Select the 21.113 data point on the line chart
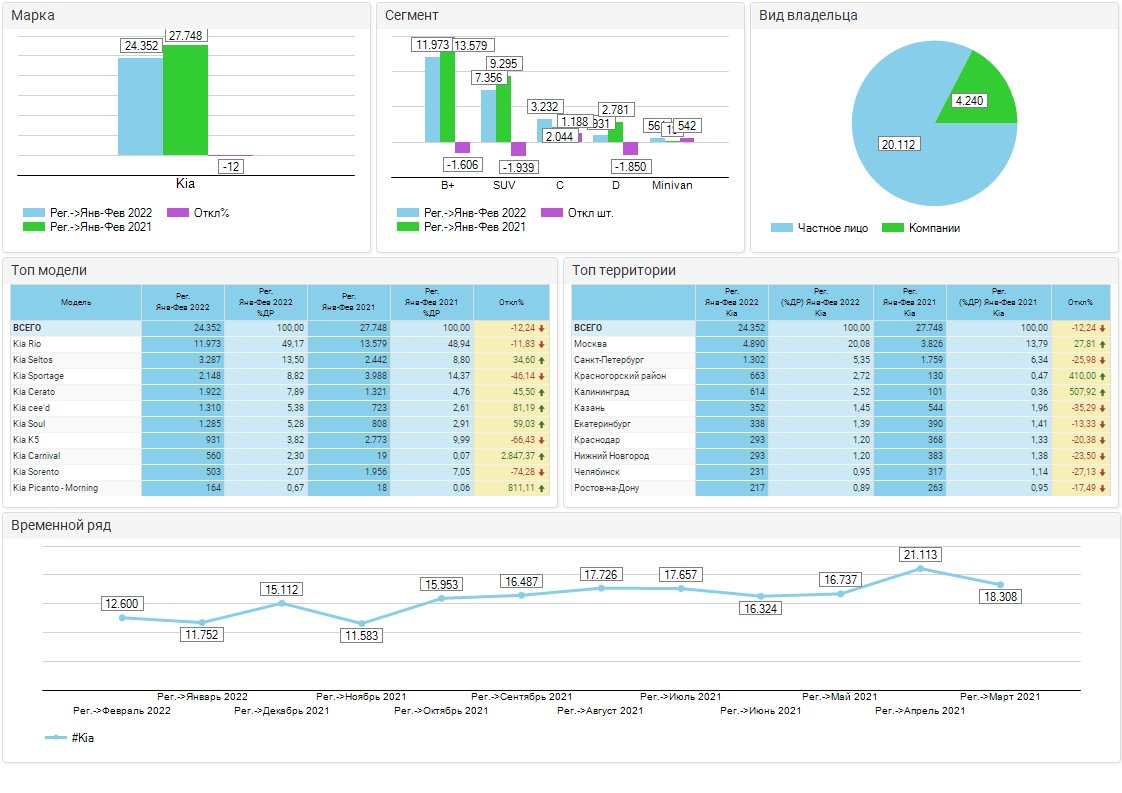 tap(921, 569)
